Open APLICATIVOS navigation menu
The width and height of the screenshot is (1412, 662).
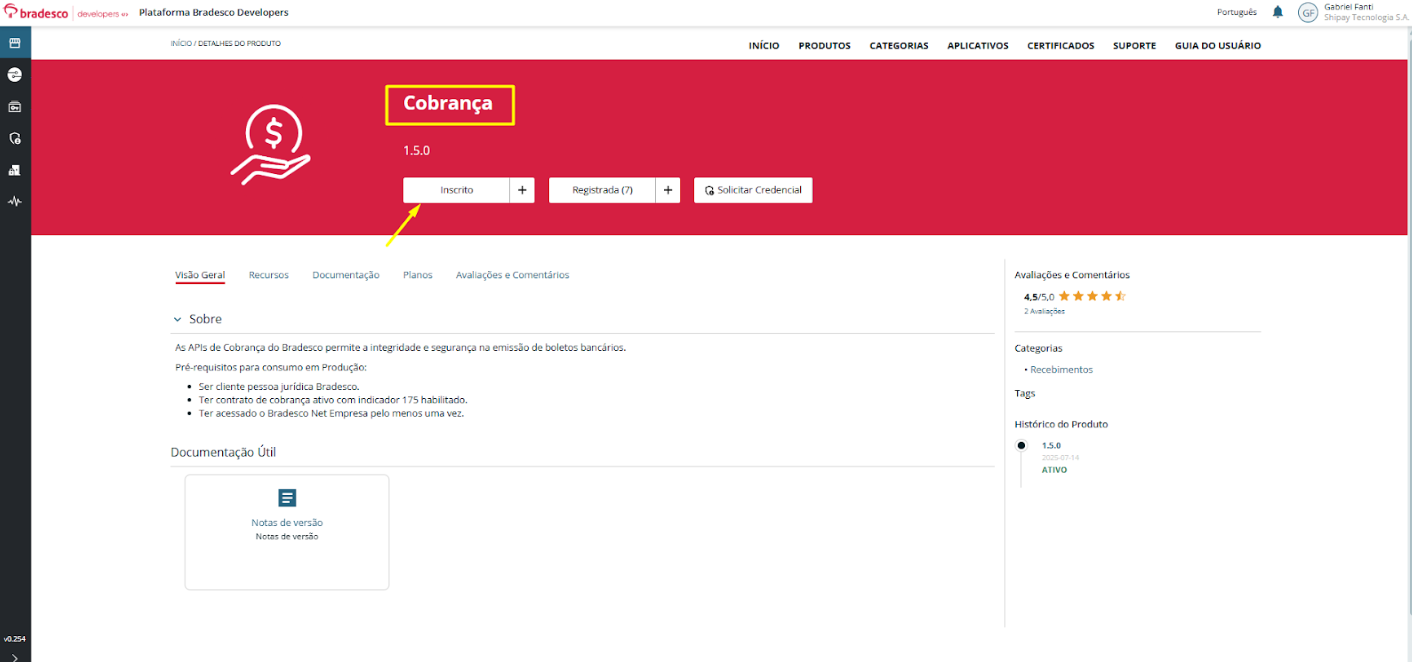click(978, 46)
